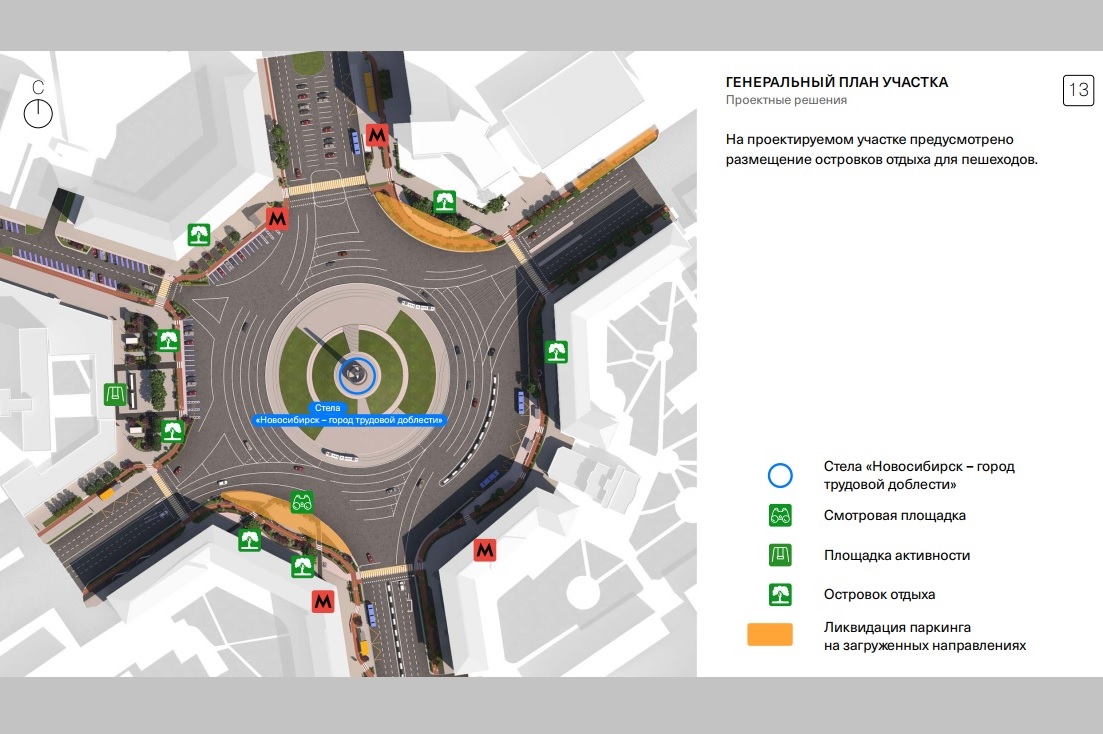Click the subtitle «Проектные решения»
The image size is (1103, 734).
786,100
